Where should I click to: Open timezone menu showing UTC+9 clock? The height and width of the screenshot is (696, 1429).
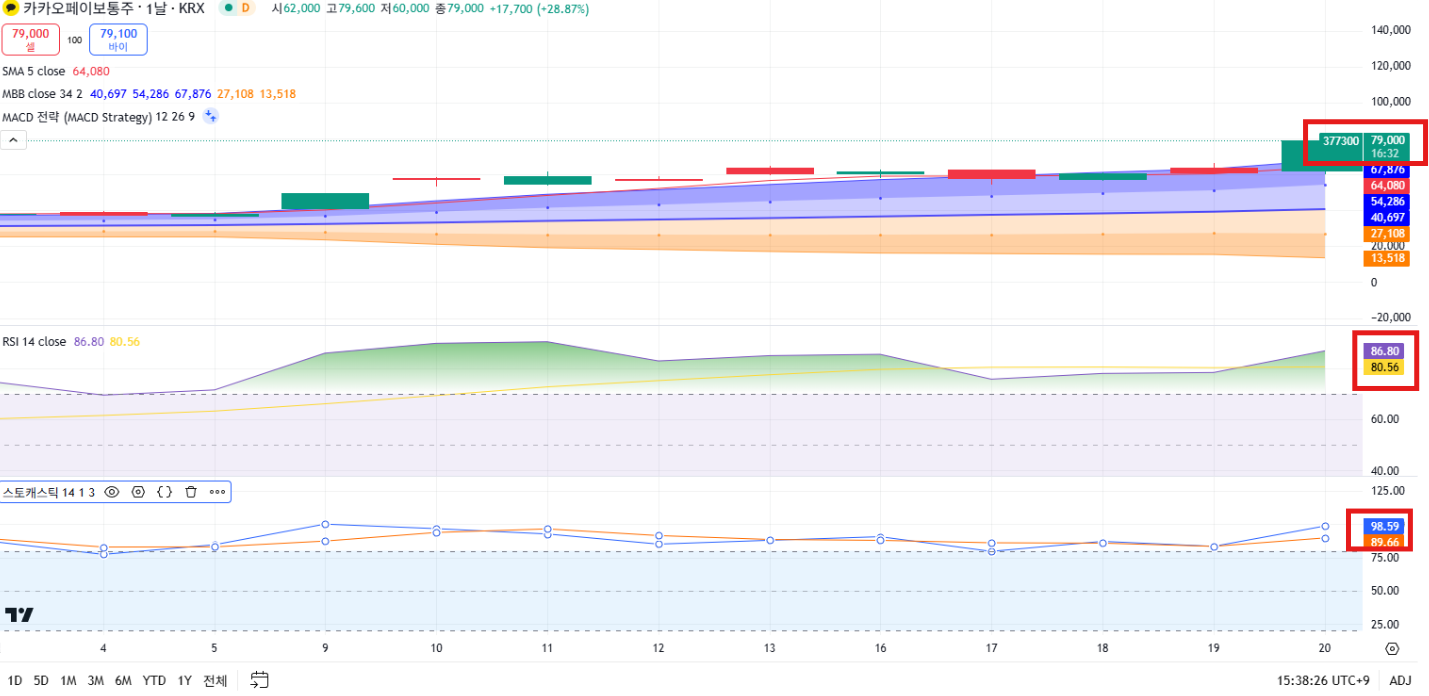[1323, 681]
